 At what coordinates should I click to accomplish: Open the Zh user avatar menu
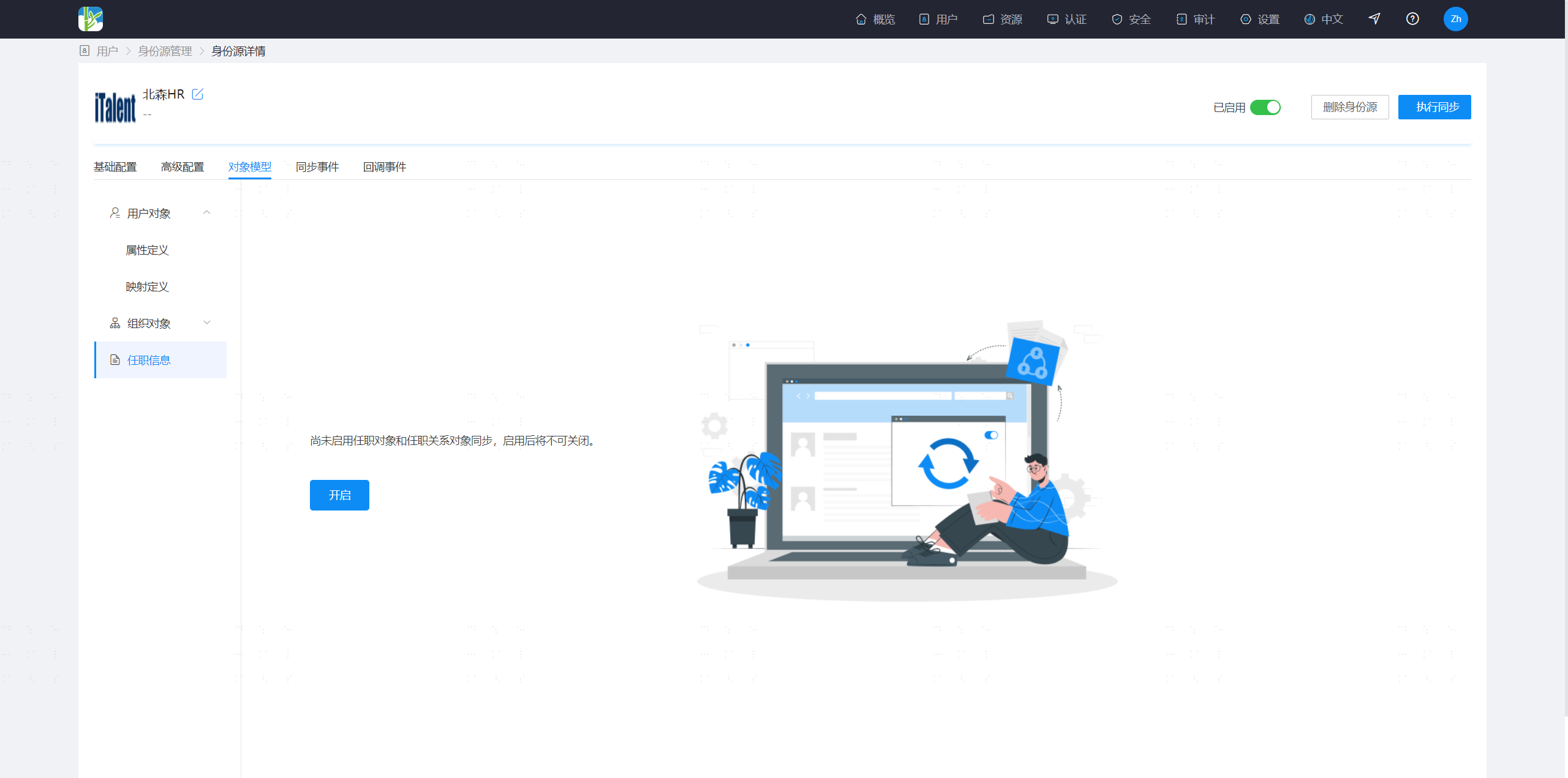point(1456,19)
